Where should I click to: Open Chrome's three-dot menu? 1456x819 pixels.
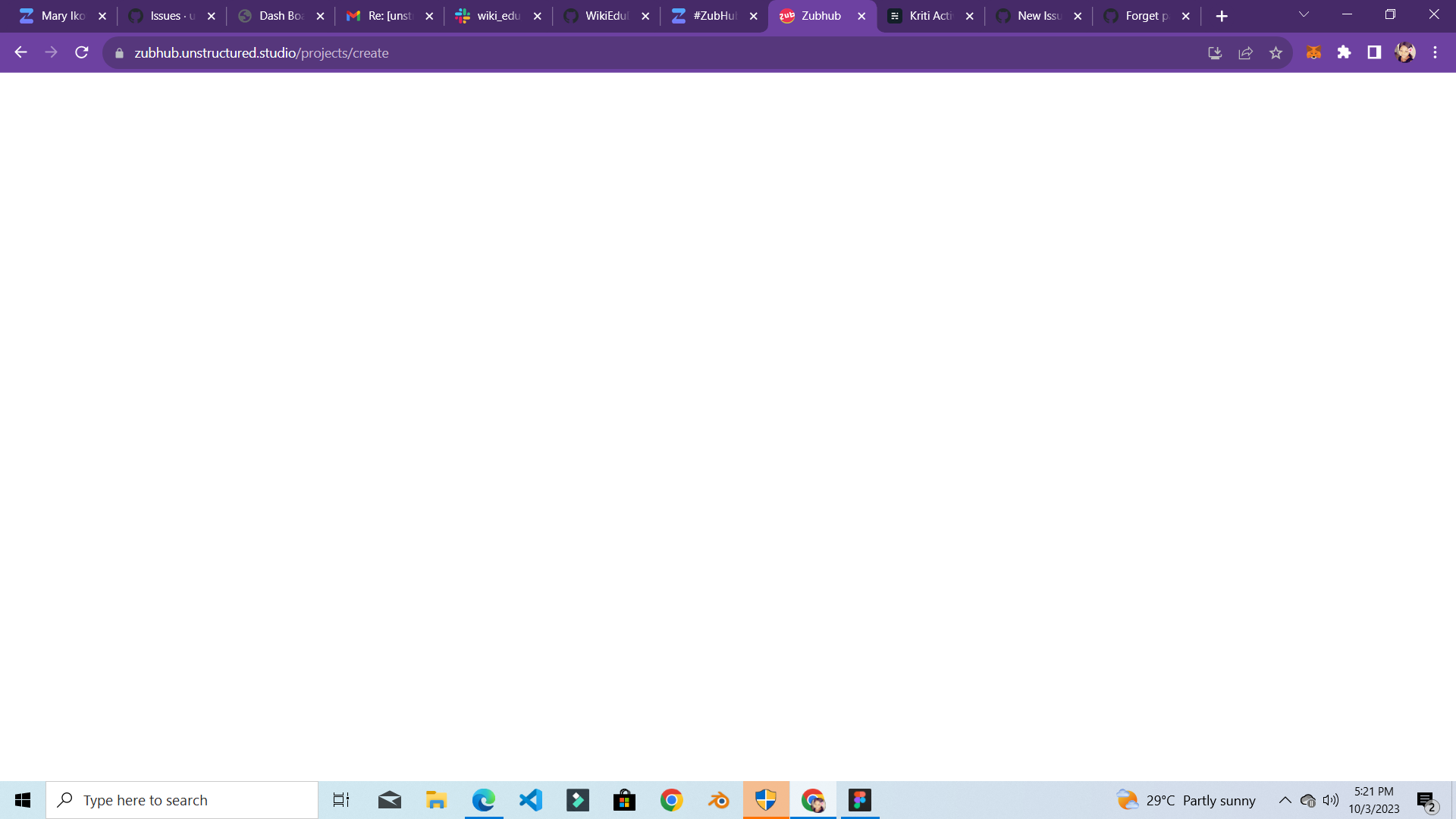[x=1435, y=52]
